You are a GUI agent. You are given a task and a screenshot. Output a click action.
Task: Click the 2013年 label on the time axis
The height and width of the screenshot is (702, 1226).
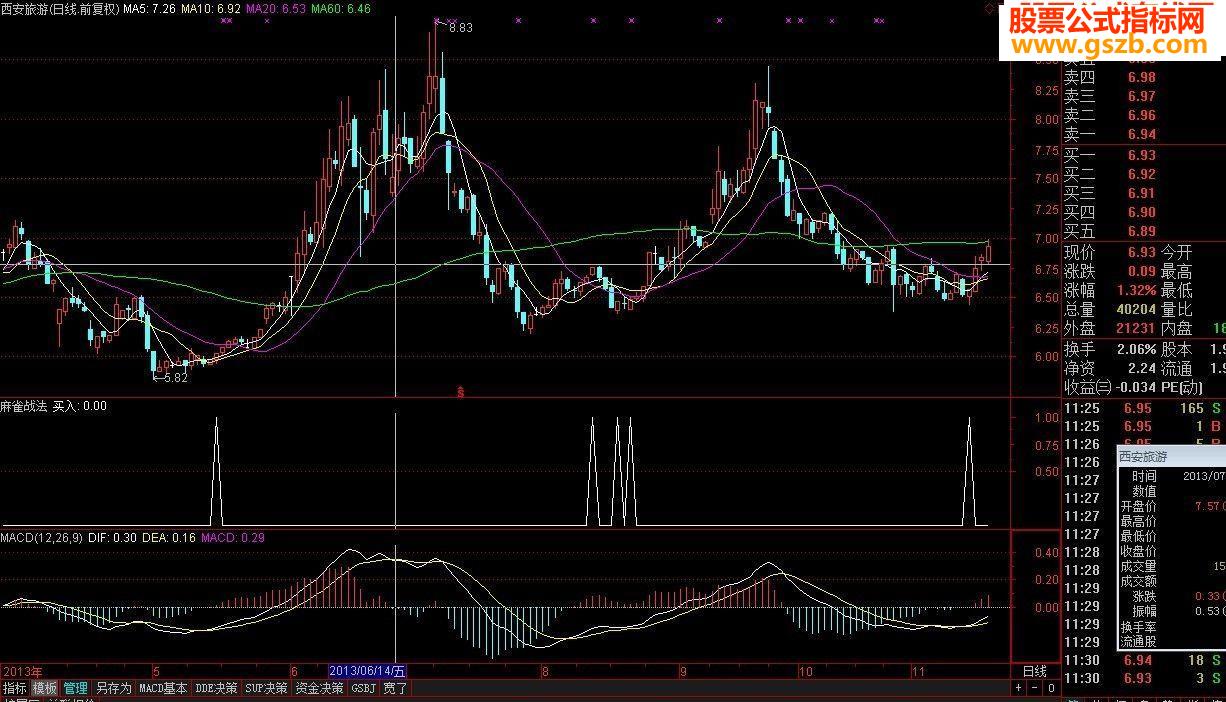[x=22, y=670]
